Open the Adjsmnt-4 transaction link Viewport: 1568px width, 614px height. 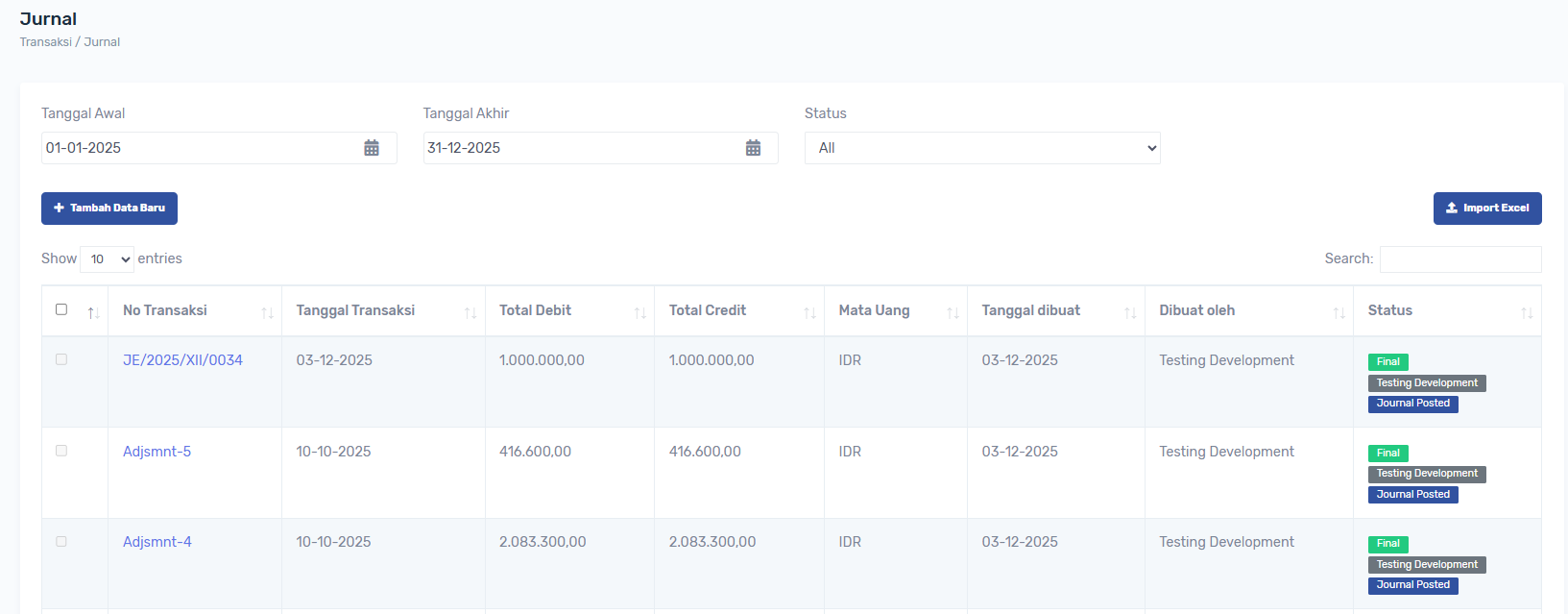coord(157,542)
